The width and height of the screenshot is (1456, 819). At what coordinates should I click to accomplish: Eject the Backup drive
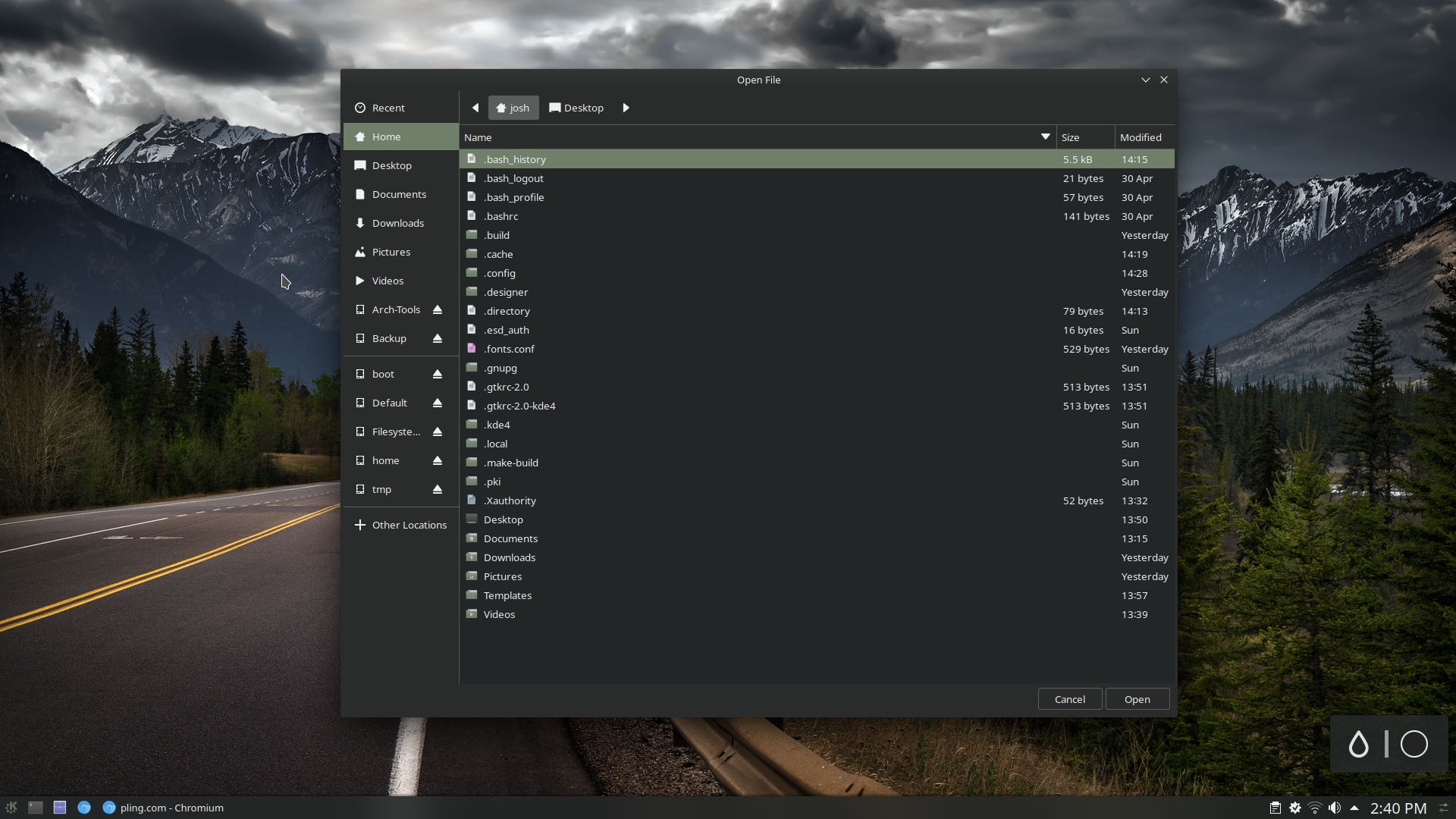click(x=438, y=338)
